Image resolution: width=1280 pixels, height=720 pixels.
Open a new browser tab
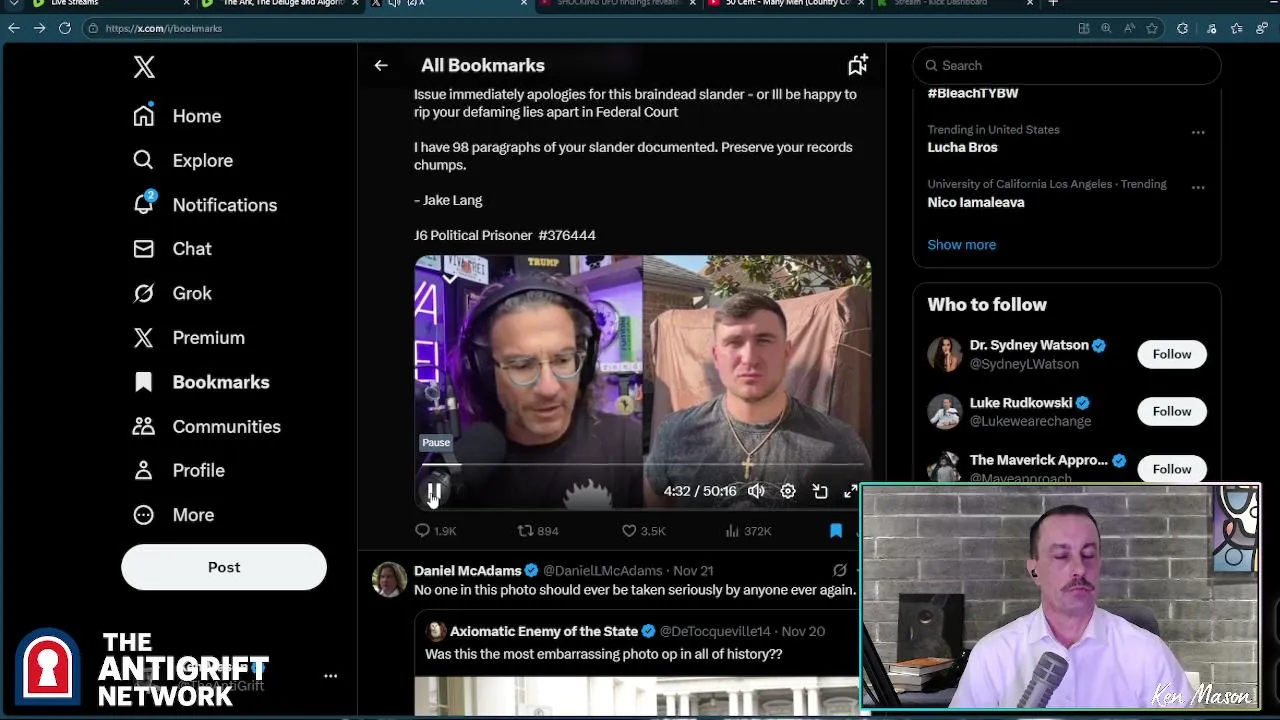(x=1053, y=4)
